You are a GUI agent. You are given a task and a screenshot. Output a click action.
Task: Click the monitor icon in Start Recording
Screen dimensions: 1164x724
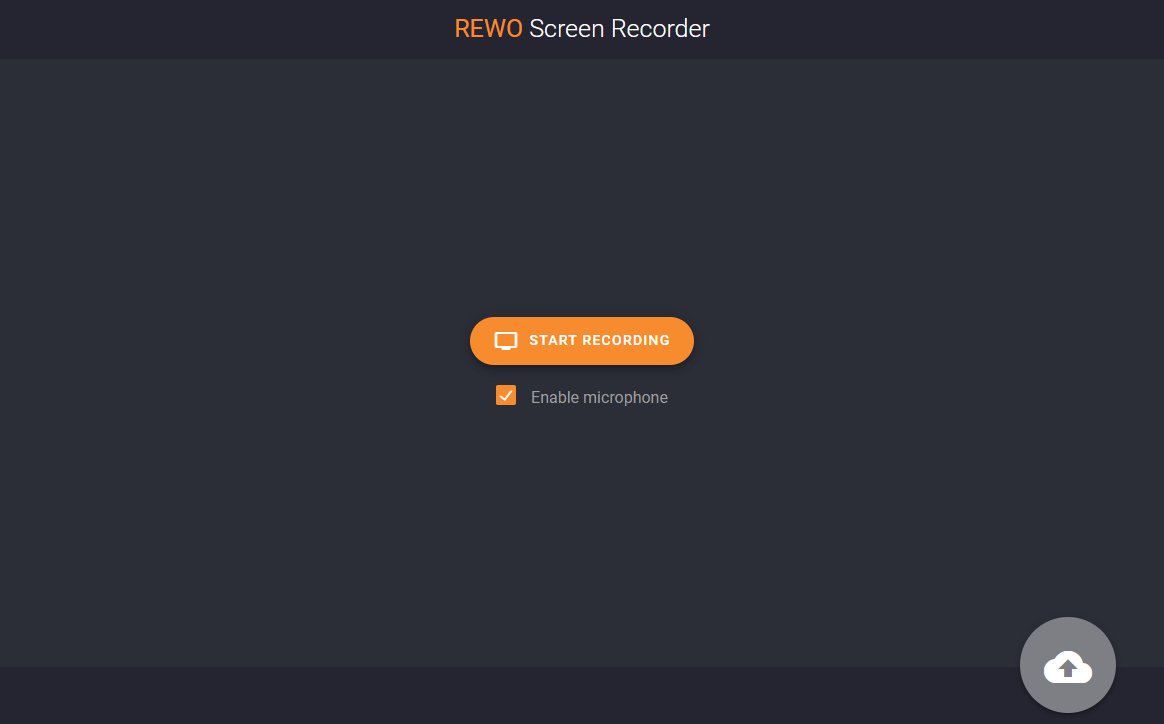[x=506, y=341]
